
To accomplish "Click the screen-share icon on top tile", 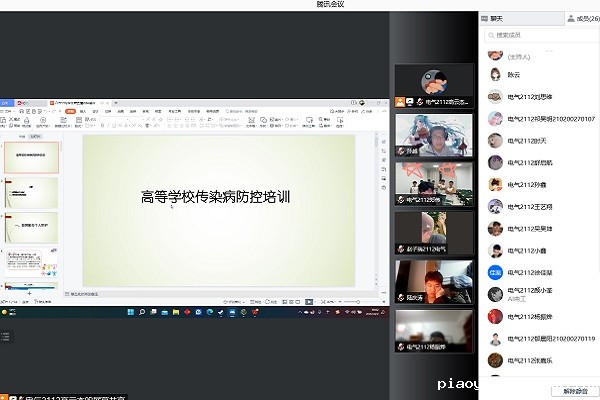I will [410, 102].
